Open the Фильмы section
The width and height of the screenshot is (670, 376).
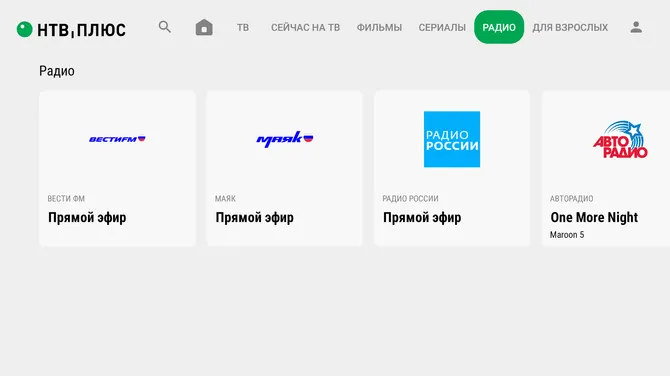(x=379, y=27)
